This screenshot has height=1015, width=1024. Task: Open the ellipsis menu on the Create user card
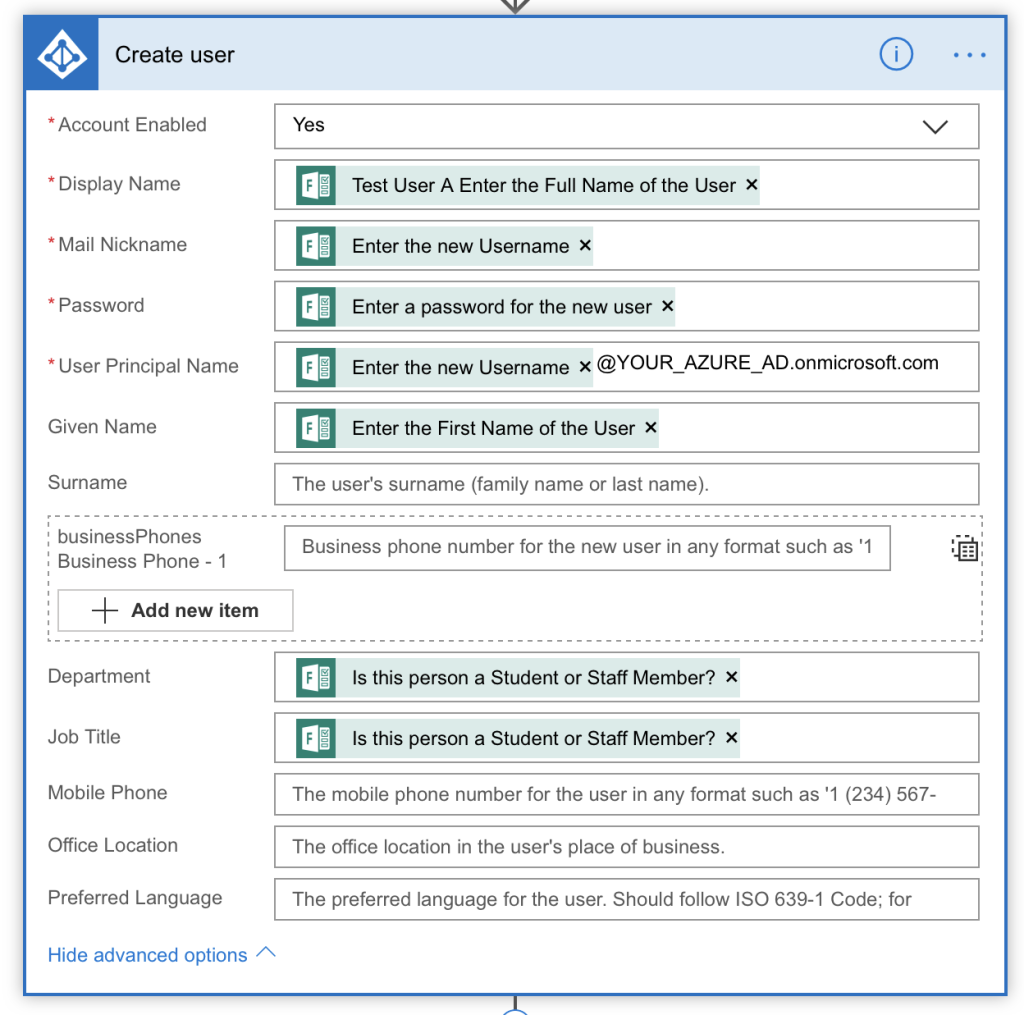click(x=969, y=55)
